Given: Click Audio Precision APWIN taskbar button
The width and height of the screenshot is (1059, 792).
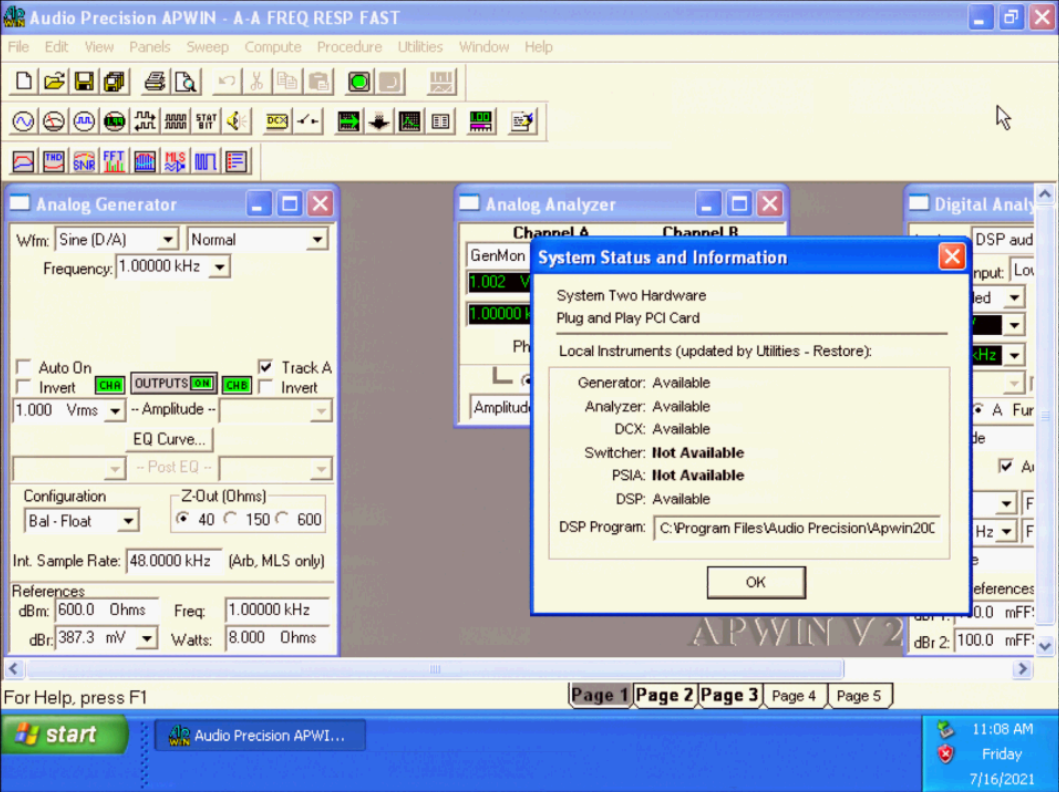Looking at the screenshot, I should [261, 735].
